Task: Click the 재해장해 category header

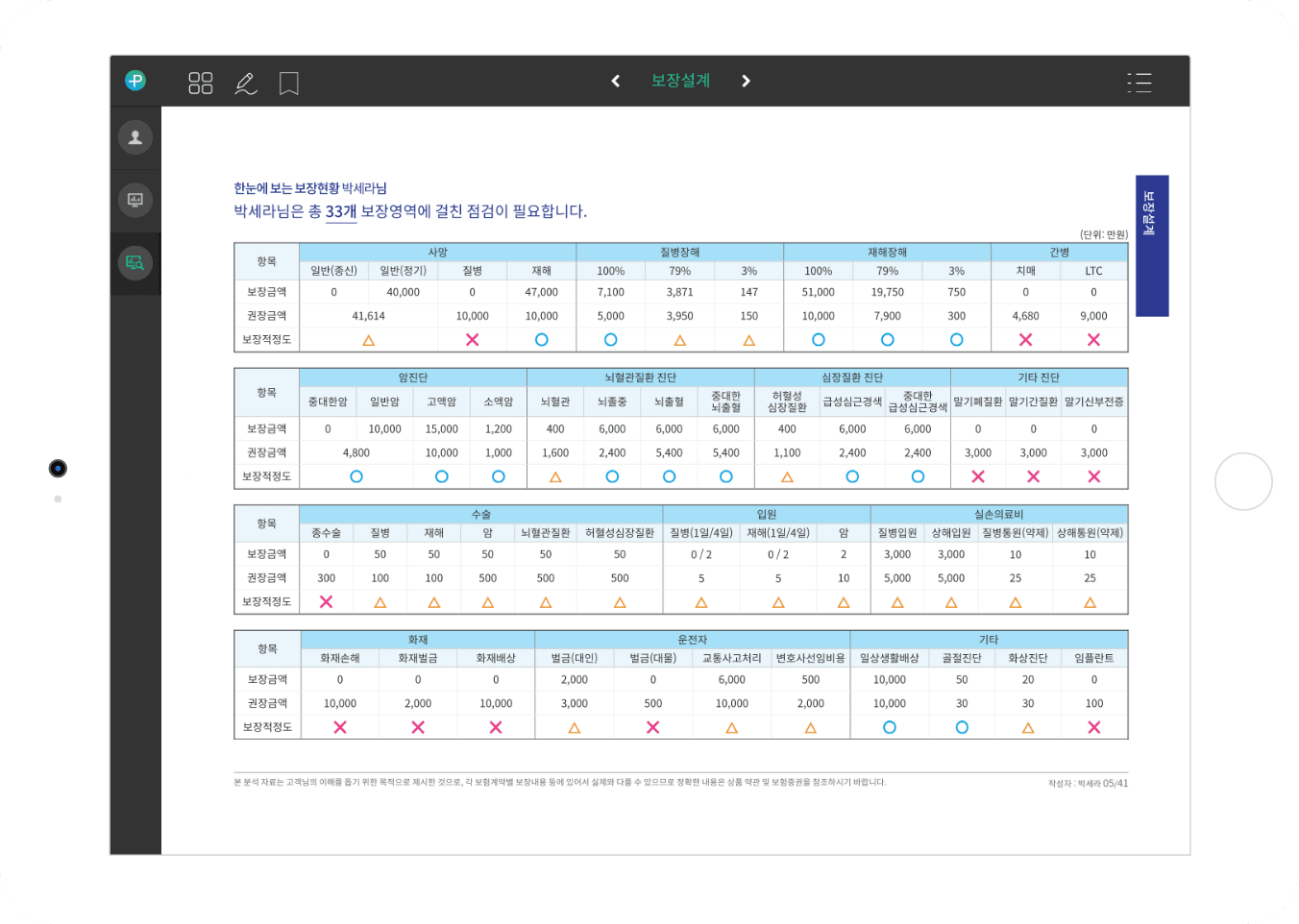Action: (887, 253)
